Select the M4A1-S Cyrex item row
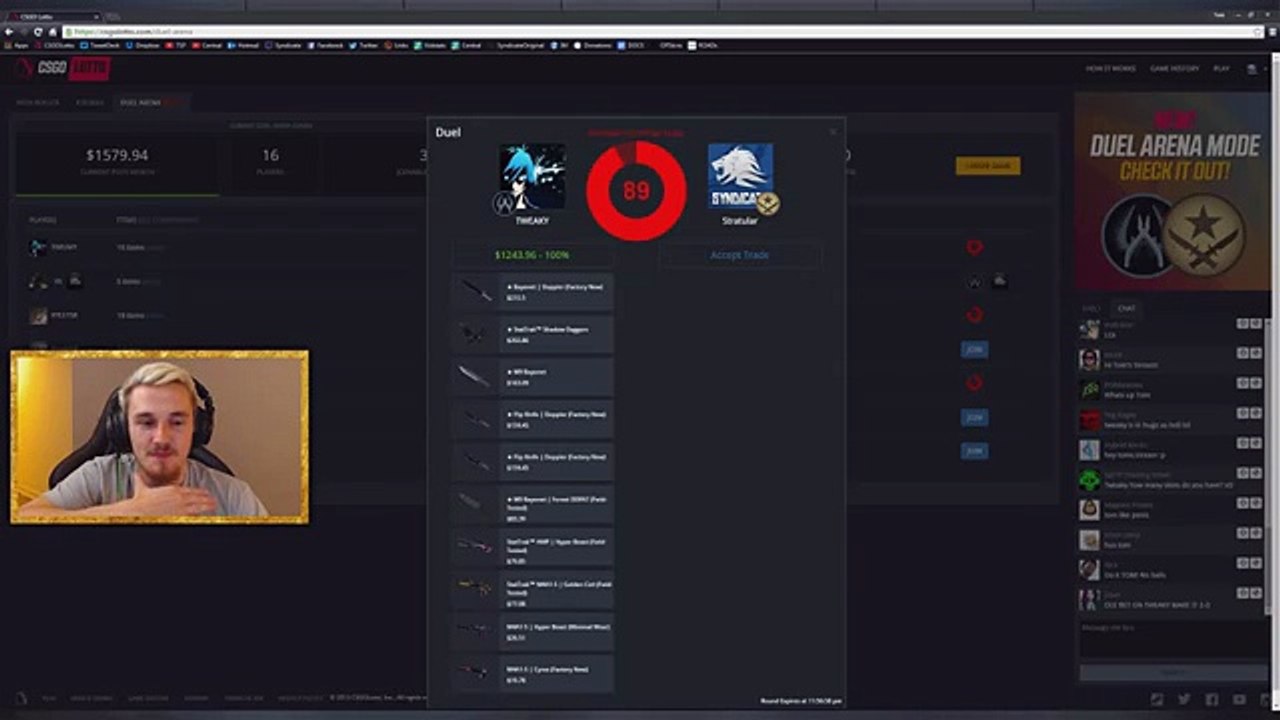Screen dimensions: 1280x720 pos(532,674)
